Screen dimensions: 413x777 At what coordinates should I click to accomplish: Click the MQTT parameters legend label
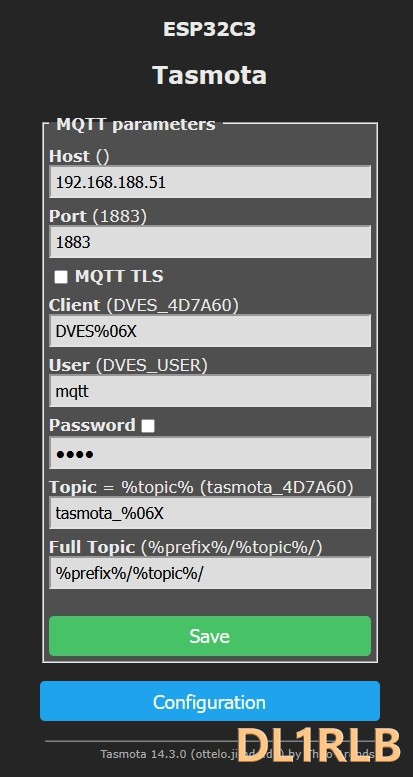click(136, 124)
